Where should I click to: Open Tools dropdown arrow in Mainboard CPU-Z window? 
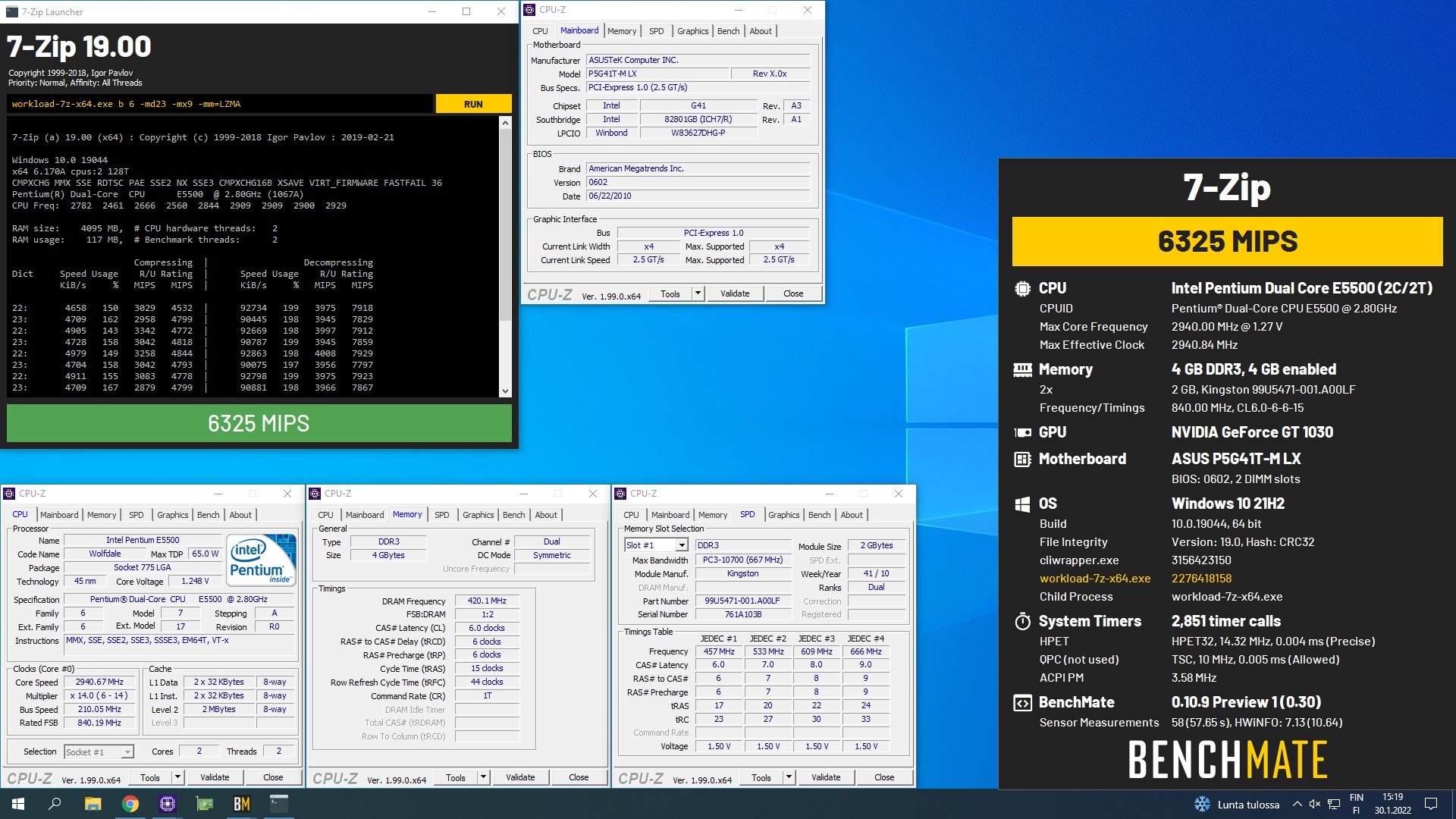click(x=698, y=294)
